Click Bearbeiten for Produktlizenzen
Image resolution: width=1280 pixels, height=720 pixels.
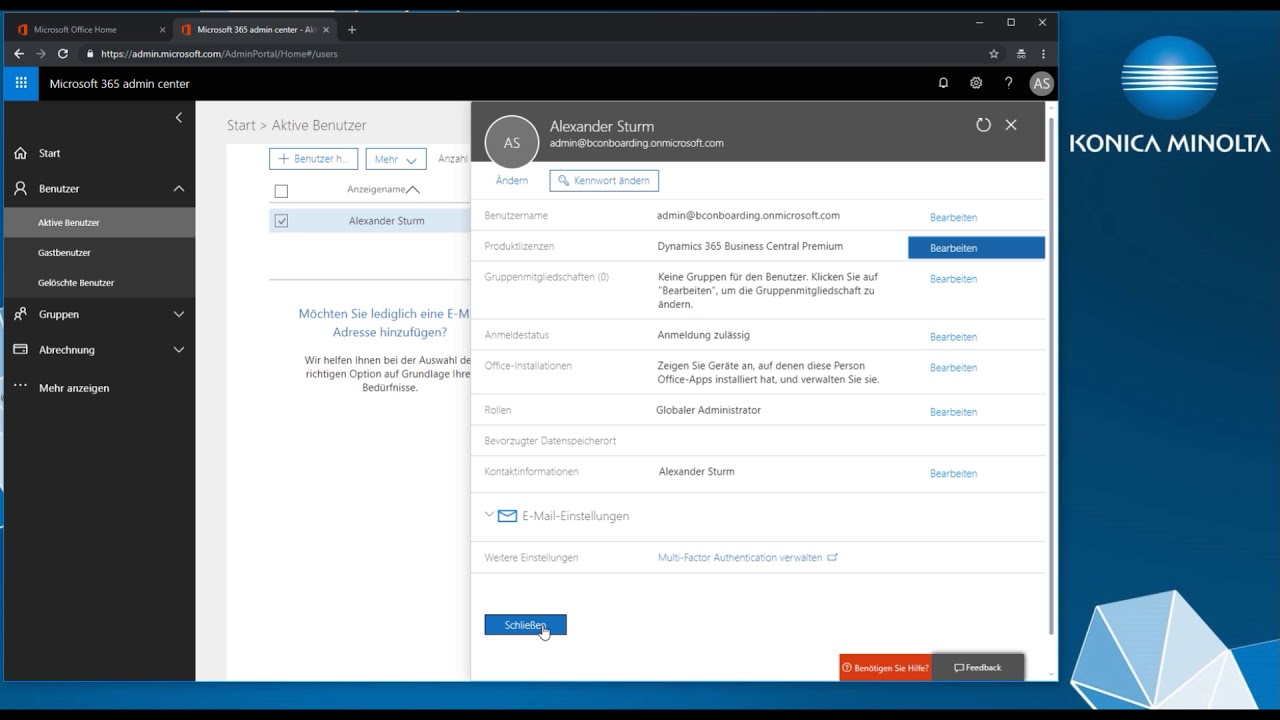point(976,248)
